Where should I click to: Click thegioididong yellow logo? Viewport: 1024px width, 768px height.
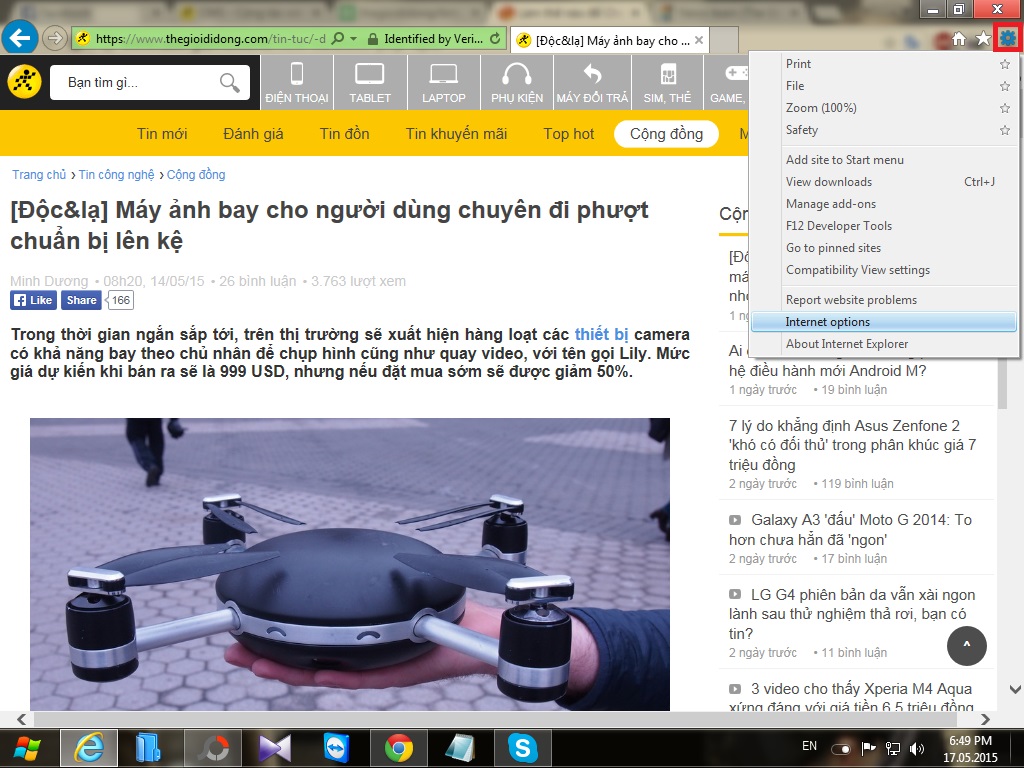24,82
